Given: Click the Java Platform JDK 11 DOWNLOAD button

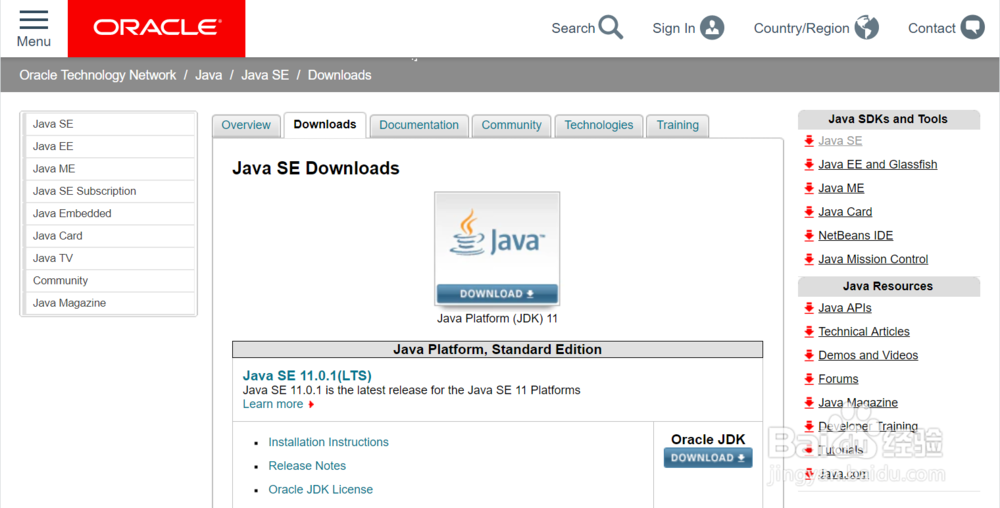Looking at the screenshot, I should tap(497, 294).
